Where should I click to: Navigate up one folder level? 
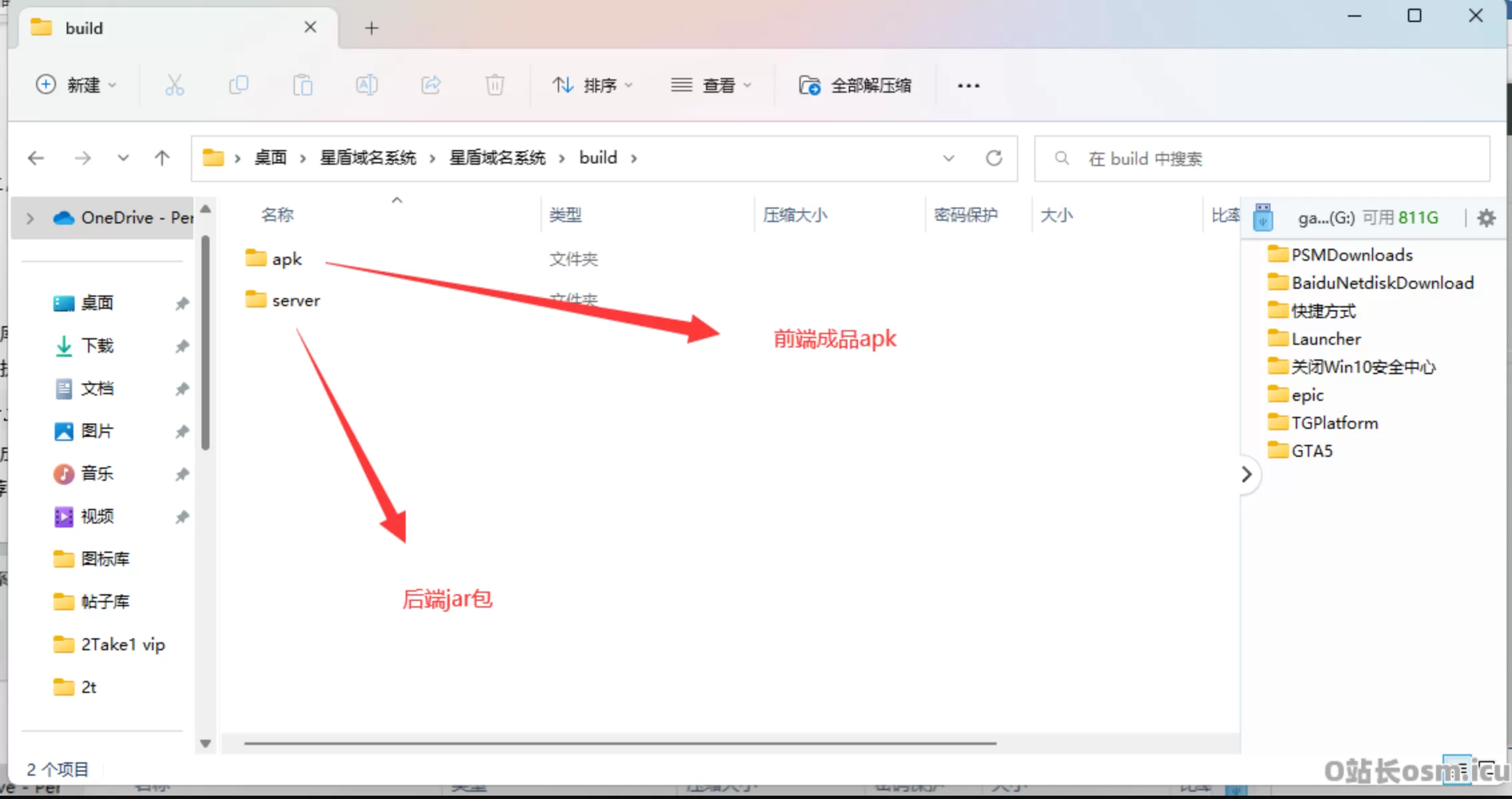pyautogui.click(x=162, y=158)
